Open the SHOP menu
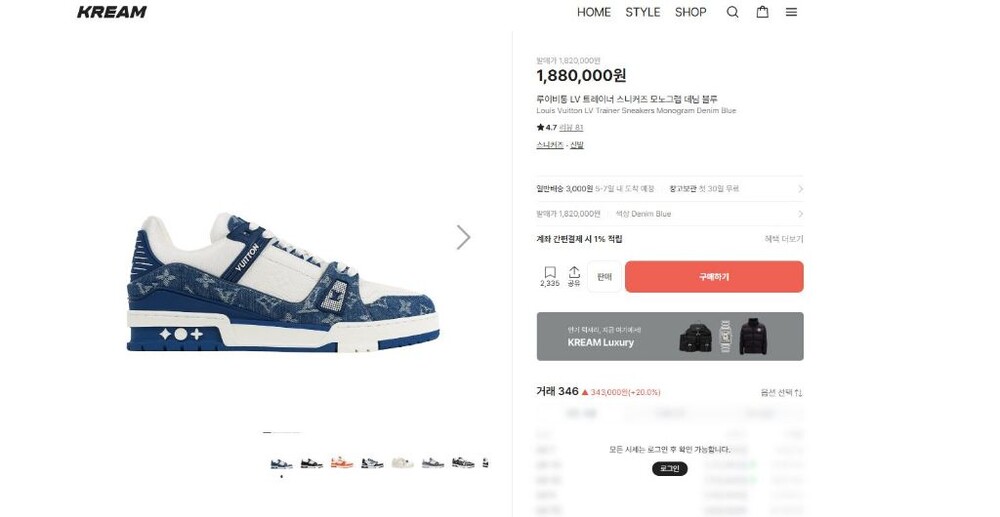This screenshot has height=517, width=1000. click(x=691, y=12)
